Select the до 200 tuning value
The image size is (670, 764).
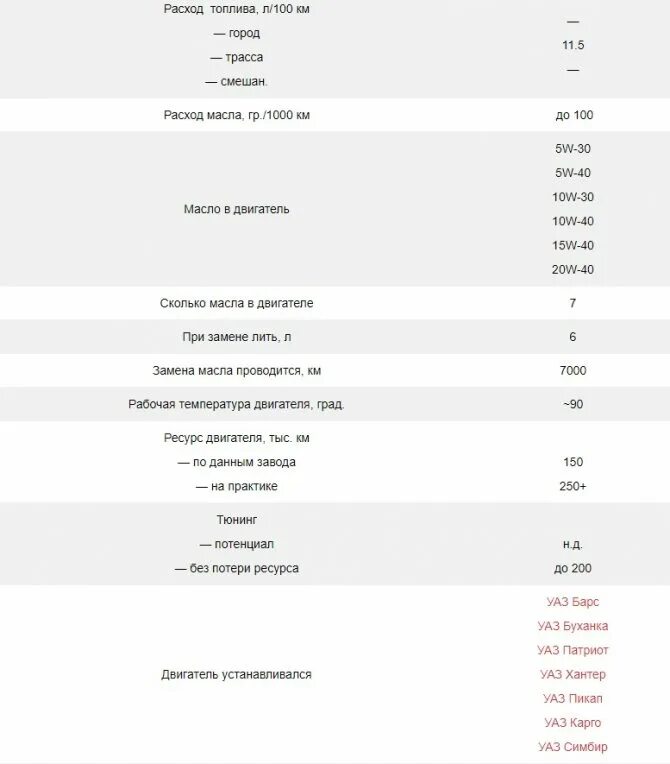pos(573,568)
